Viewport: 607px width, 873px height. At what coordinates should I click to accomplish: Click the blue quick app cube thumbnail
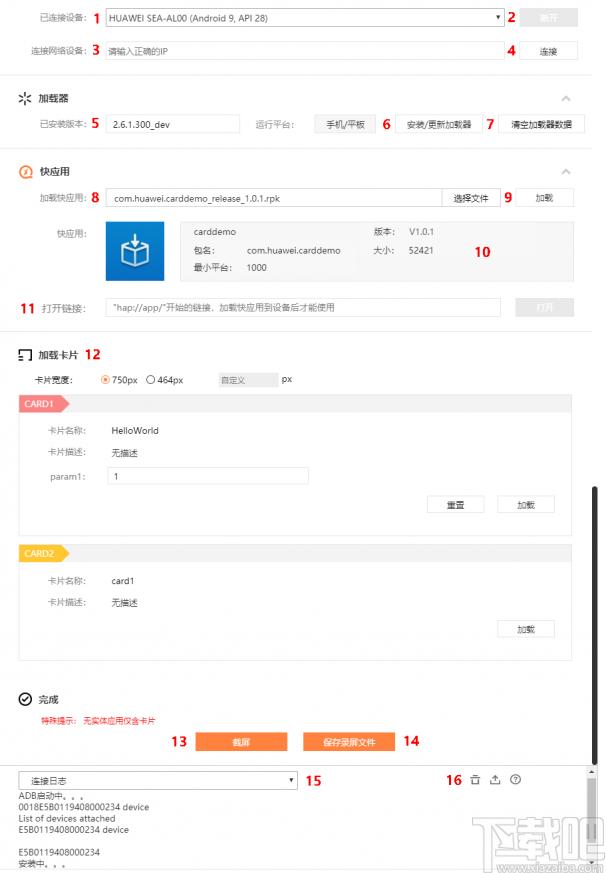tap(134, 251)
